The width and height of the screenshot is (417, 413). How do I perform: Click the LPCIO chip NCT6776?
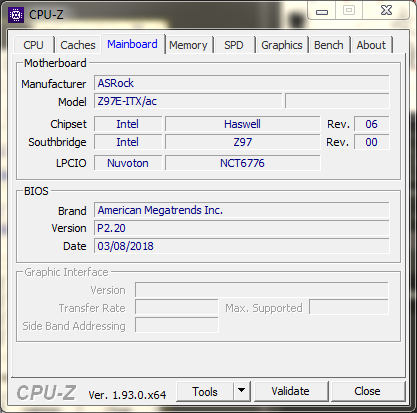pos(242,163)
